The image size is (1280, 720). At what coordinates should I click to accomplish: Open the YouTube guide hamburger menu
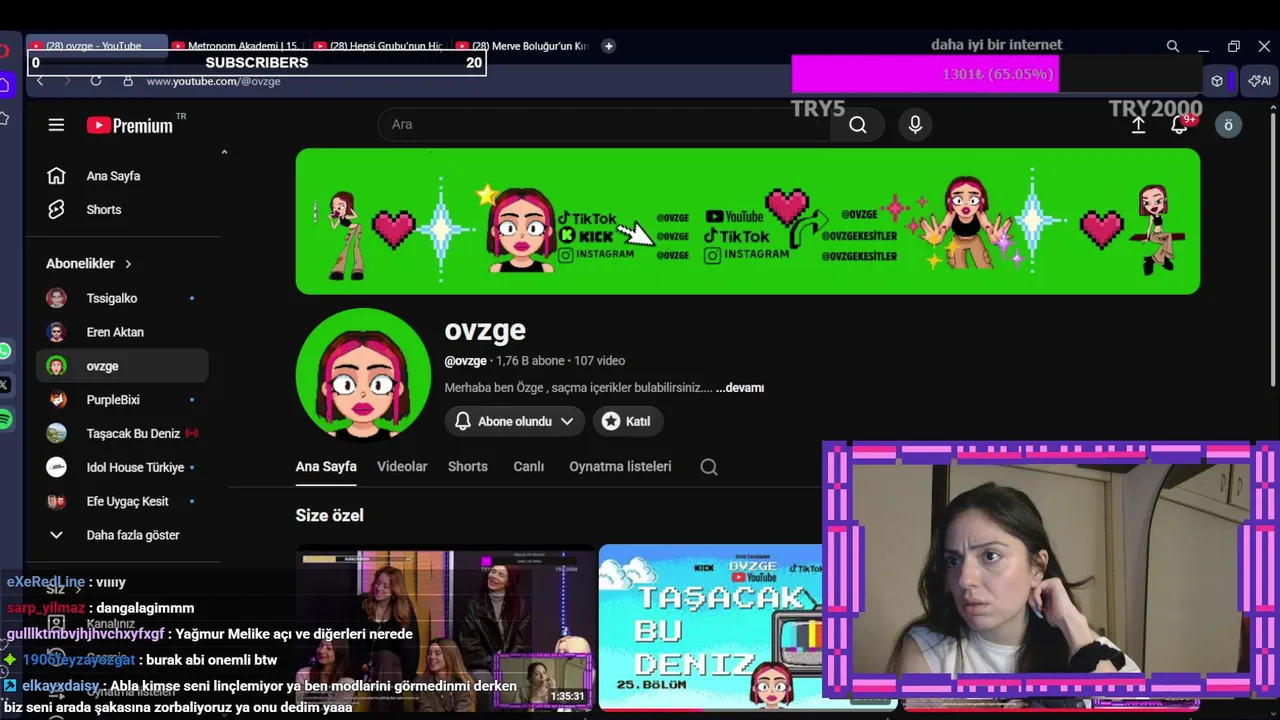click(x=56, y=125)
